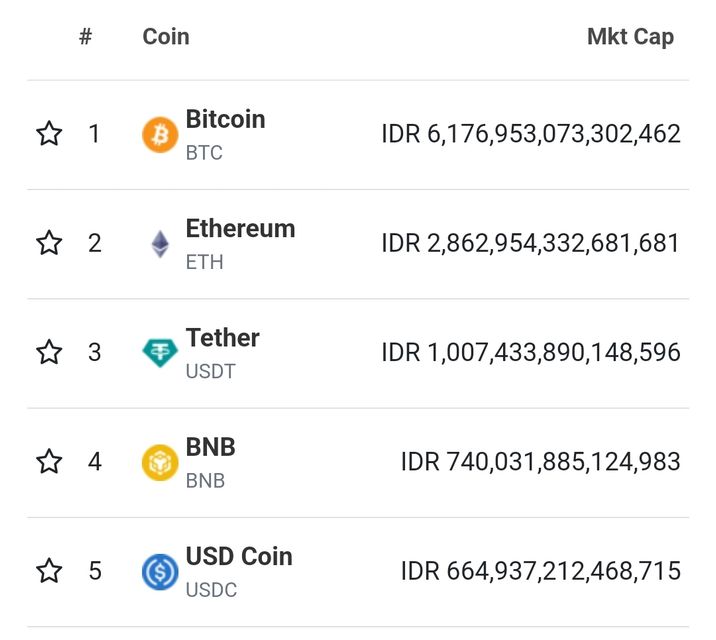716x640 pixels.
Task: Click Bitcoin's market cap value
Action: point(530,134)
